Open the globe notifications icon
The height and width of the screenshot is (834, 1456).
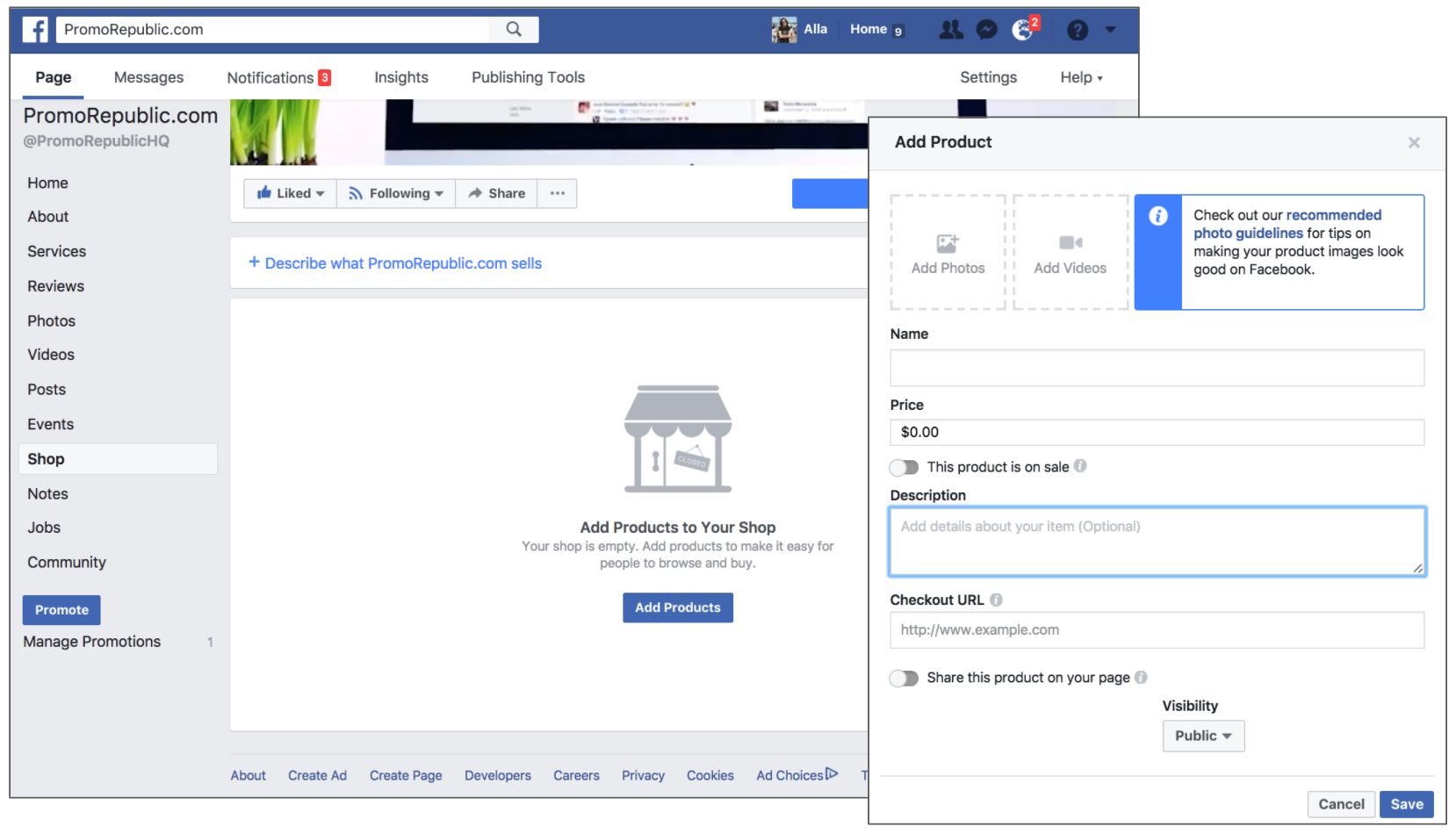click(x=1022, y=30)
